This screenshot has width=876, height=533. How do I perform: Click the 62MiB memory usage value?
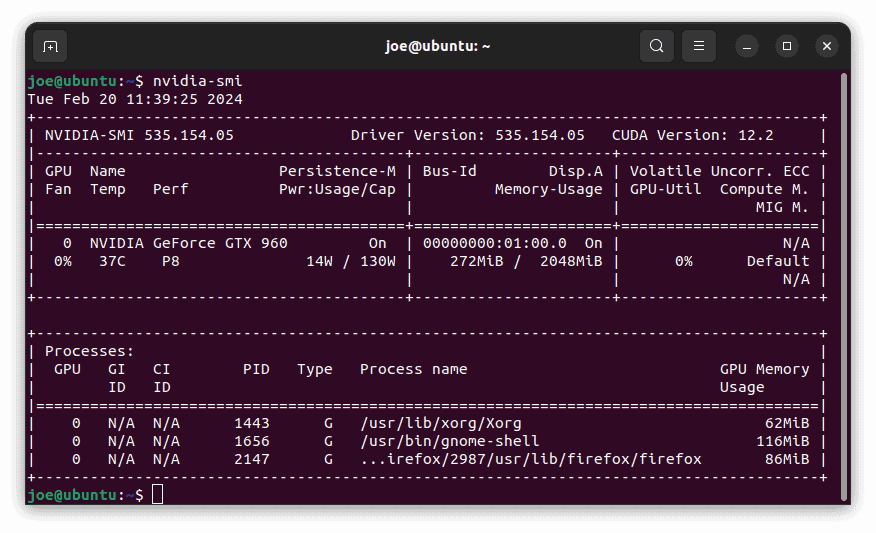click(x=787, y=423)
